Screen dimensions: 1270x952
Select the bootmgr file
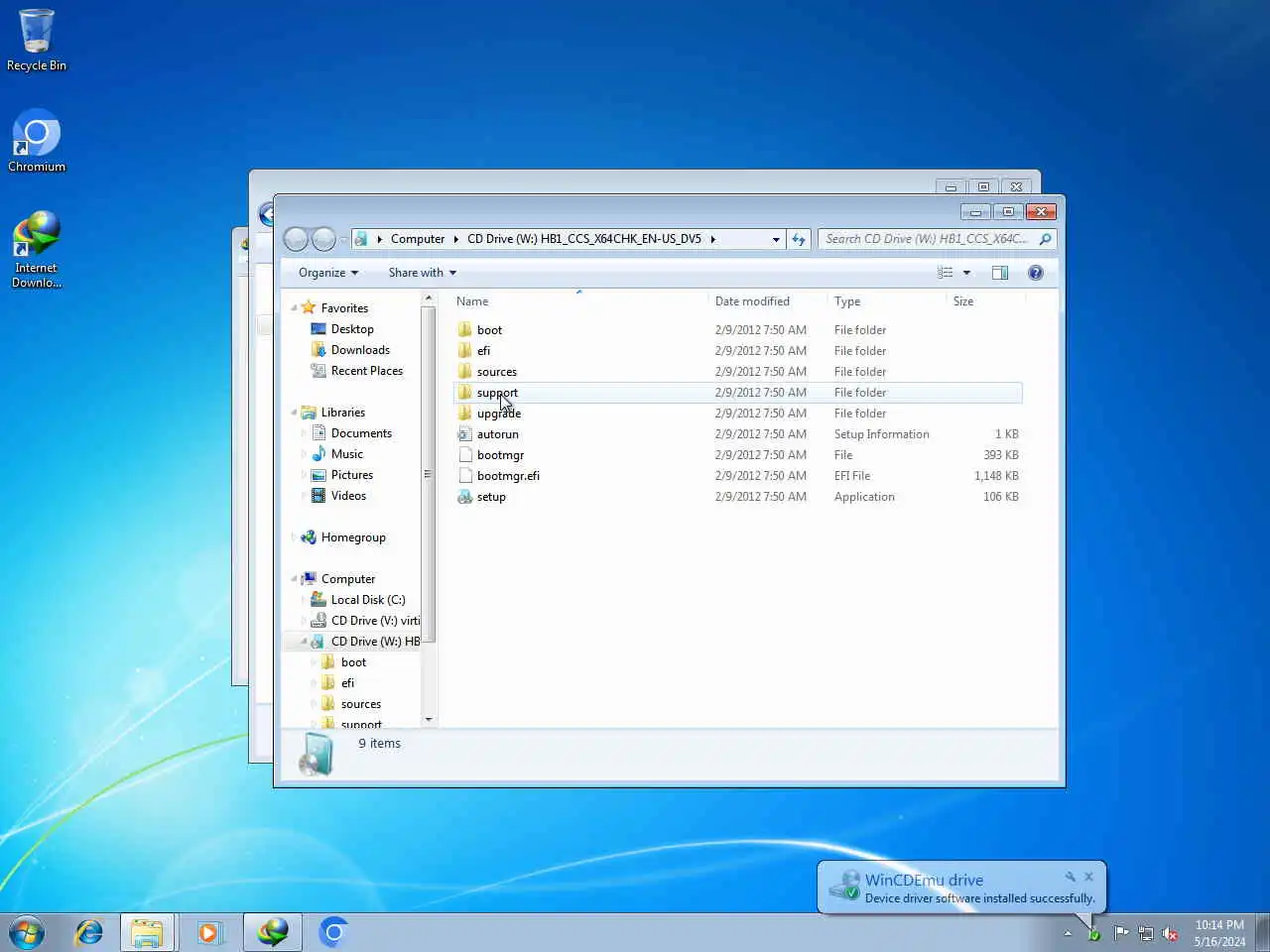pos(500,455)
